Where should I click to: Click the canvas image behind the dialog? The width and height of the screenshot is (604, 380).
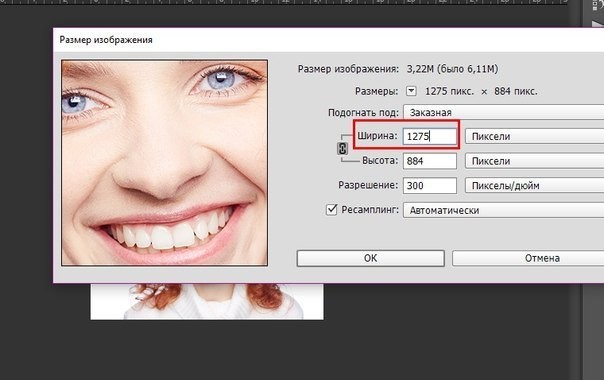point(207,302)
